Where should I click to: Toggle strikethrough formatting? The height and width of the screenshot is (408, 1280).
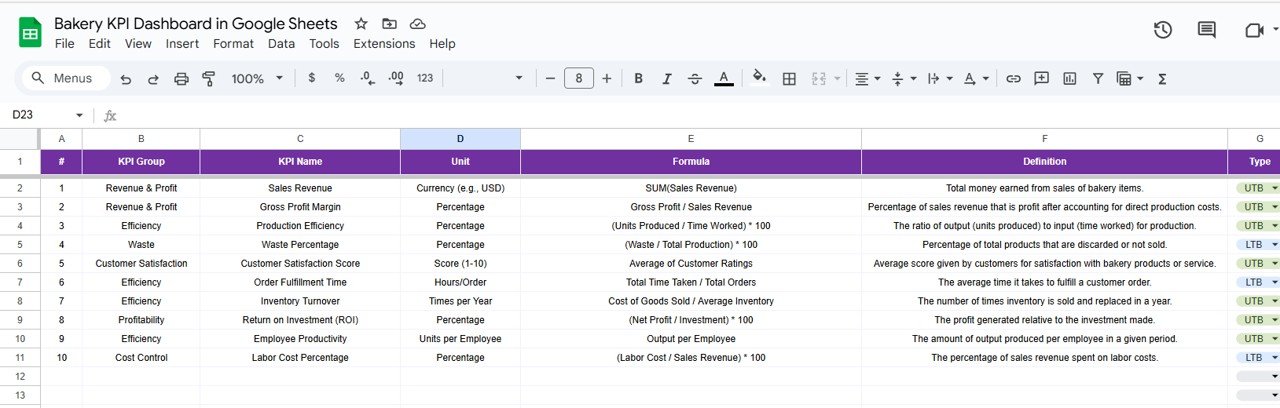coord(696,78)
